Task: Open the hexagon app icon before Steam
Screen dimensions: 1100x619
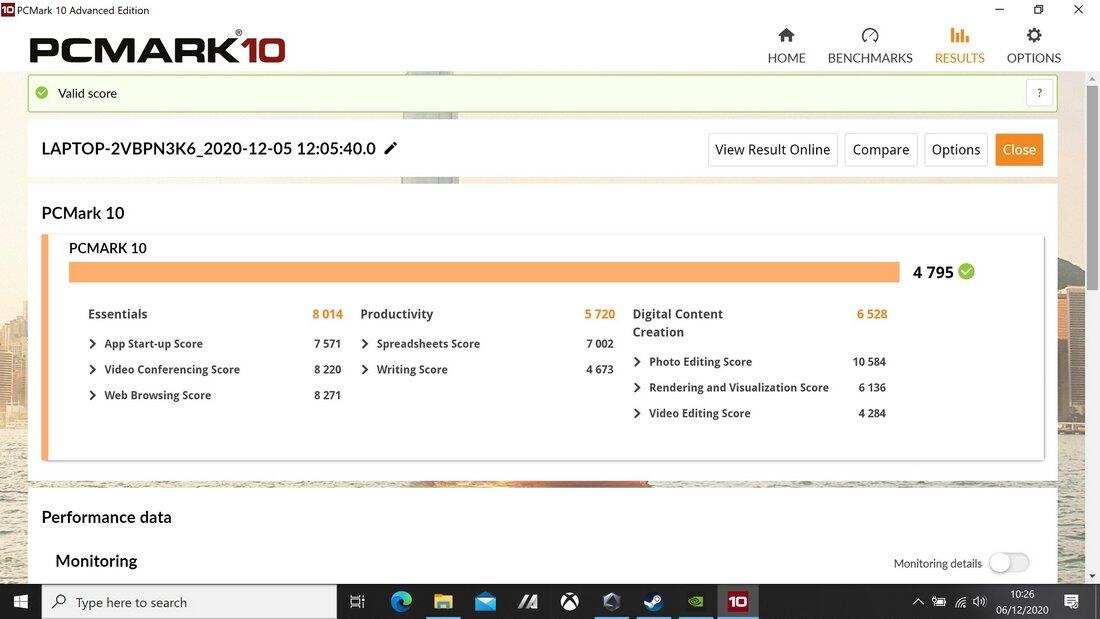Action: (x=611, y=601)
